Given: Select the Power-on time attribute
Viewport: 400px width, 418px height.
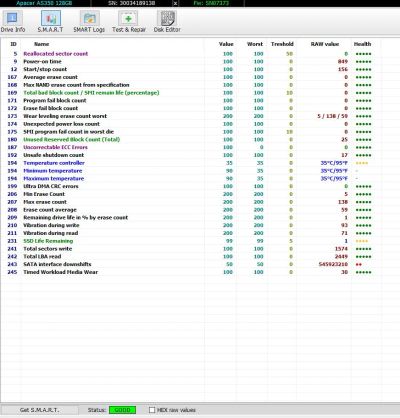Looking at the screenshot, I should click(x=190, y=62).
